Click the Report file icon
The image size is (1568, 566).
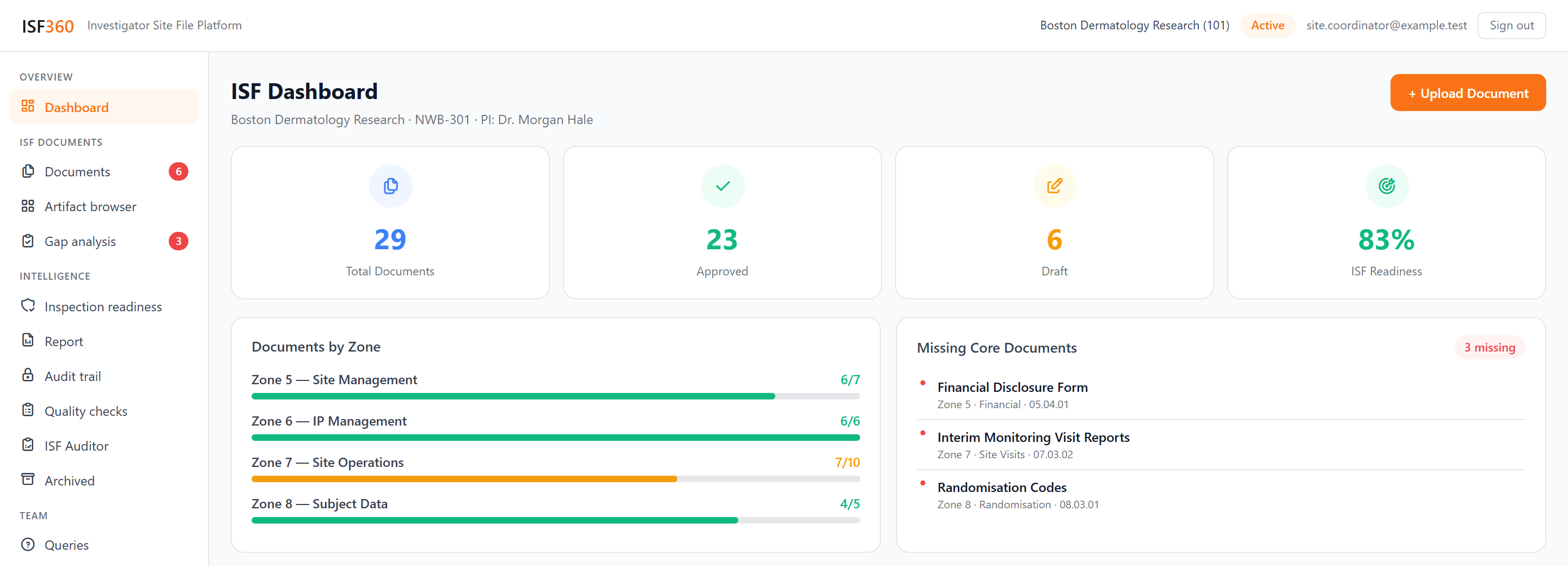tap(27, 340)
